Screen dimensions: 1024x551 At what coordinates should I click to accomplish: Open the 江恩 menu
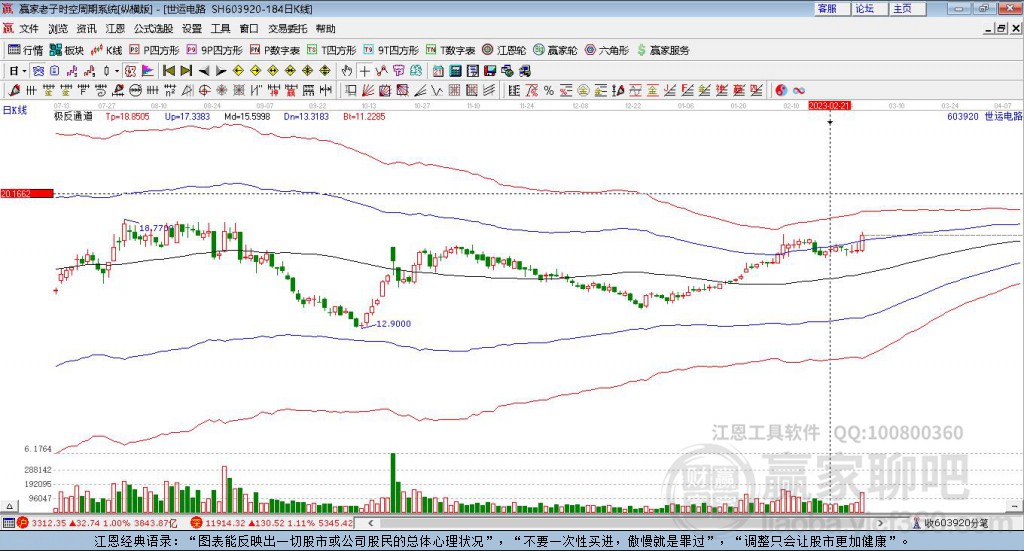click(115, 29)
